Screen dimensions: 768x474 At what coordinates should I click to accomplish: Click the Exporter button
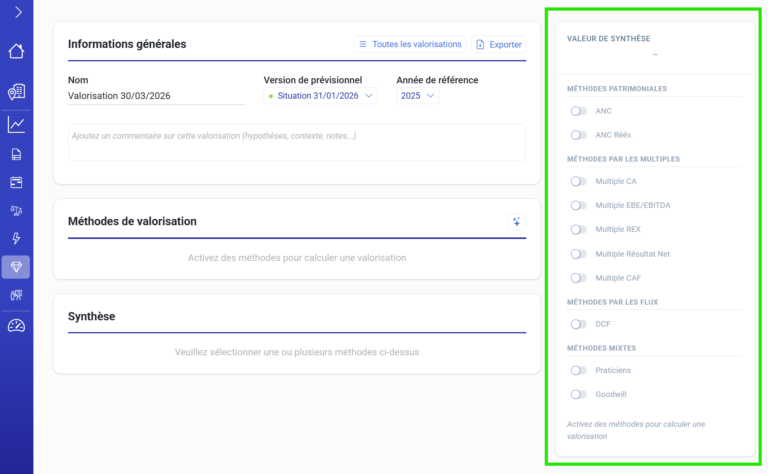click(x=498, y=45)
